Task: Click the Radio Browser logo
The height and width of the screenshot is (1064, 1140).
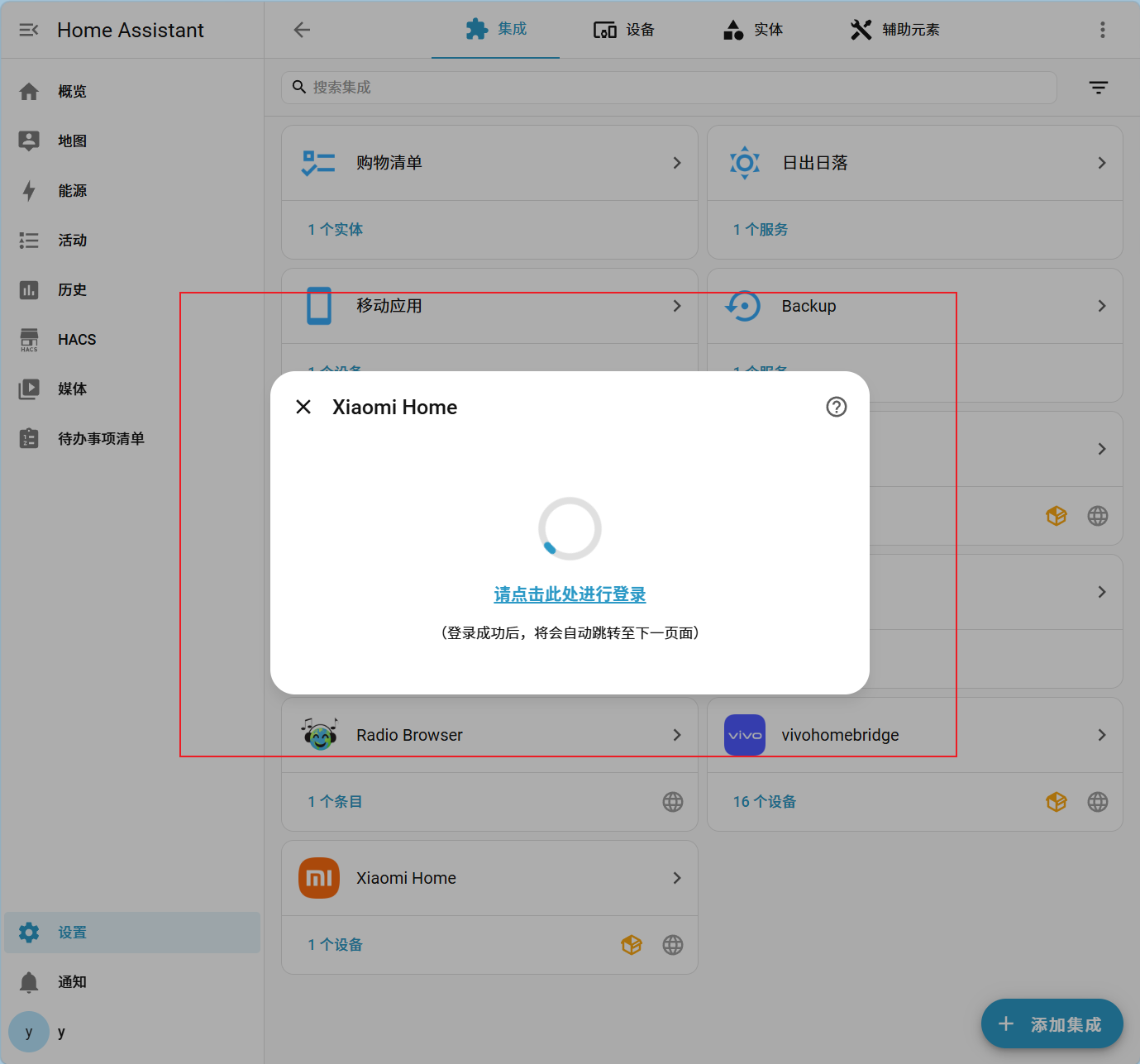Action: point(319,734)
